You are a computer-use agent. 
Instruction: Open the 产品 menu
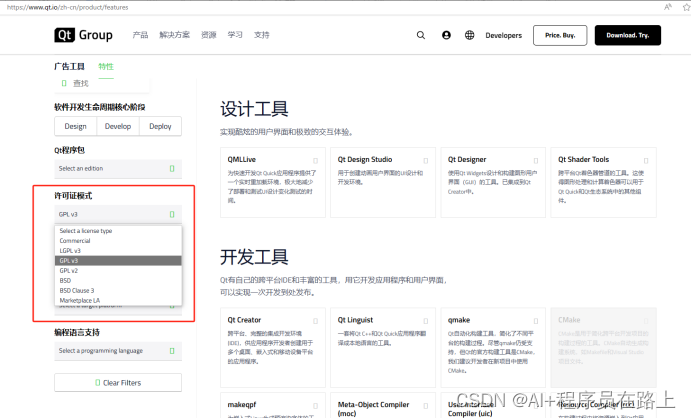click(x=141, y=35)
